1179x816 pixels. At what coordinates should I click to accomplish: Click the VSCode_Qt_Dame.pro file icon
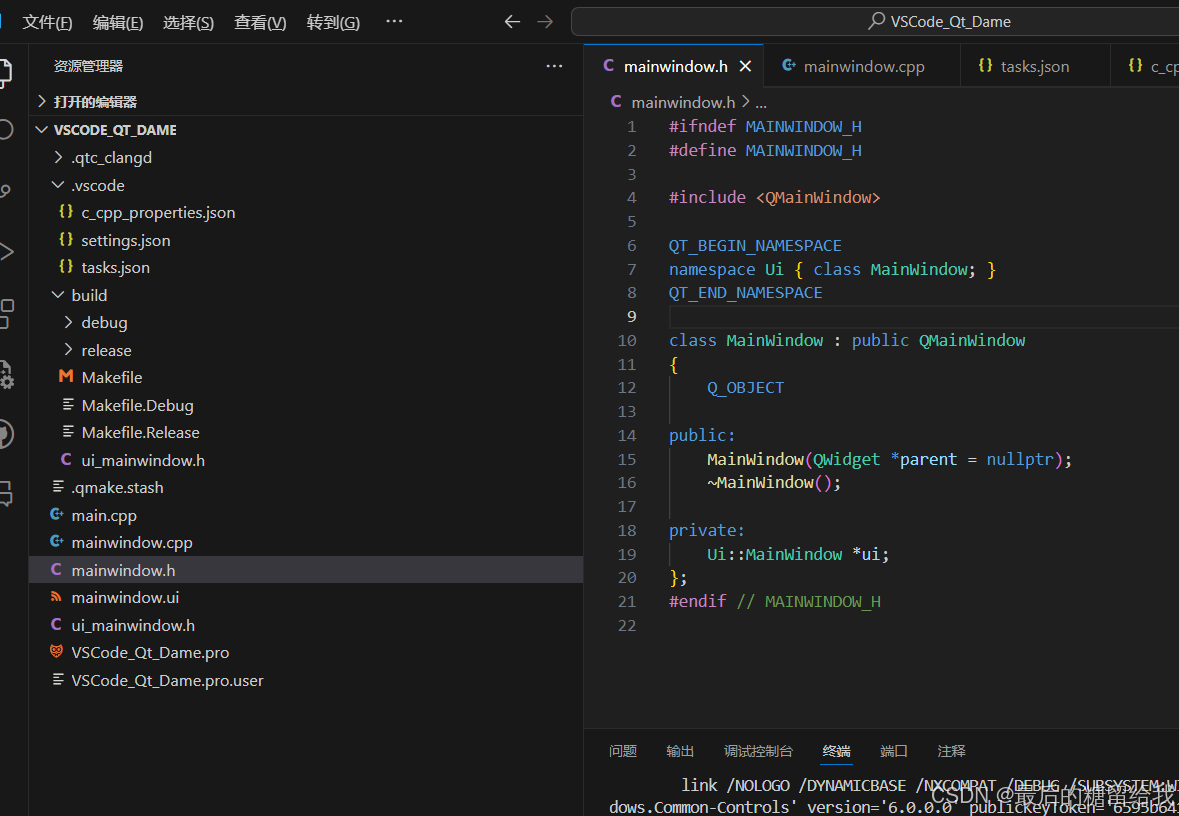tap(56, 651)
